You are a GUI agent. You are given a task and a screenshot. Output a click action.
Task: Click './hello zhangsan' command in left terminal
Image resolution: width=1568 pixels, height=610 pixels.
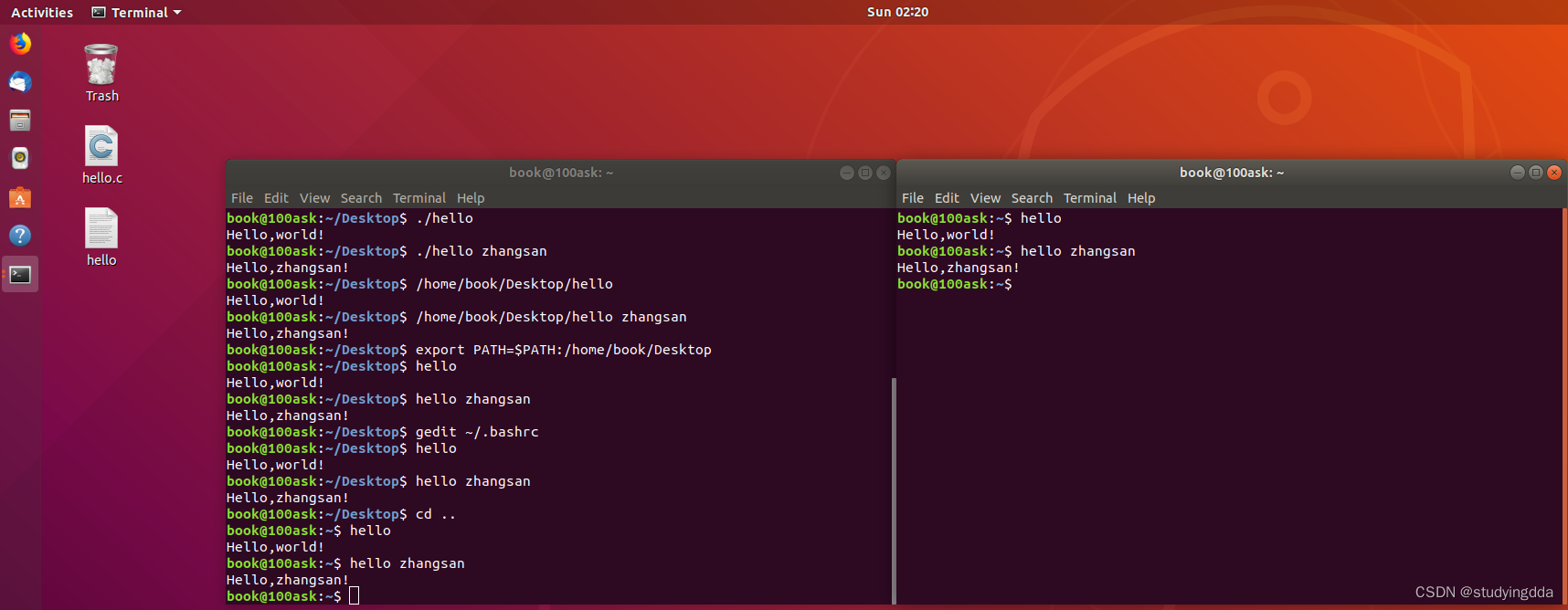[482, 251]
